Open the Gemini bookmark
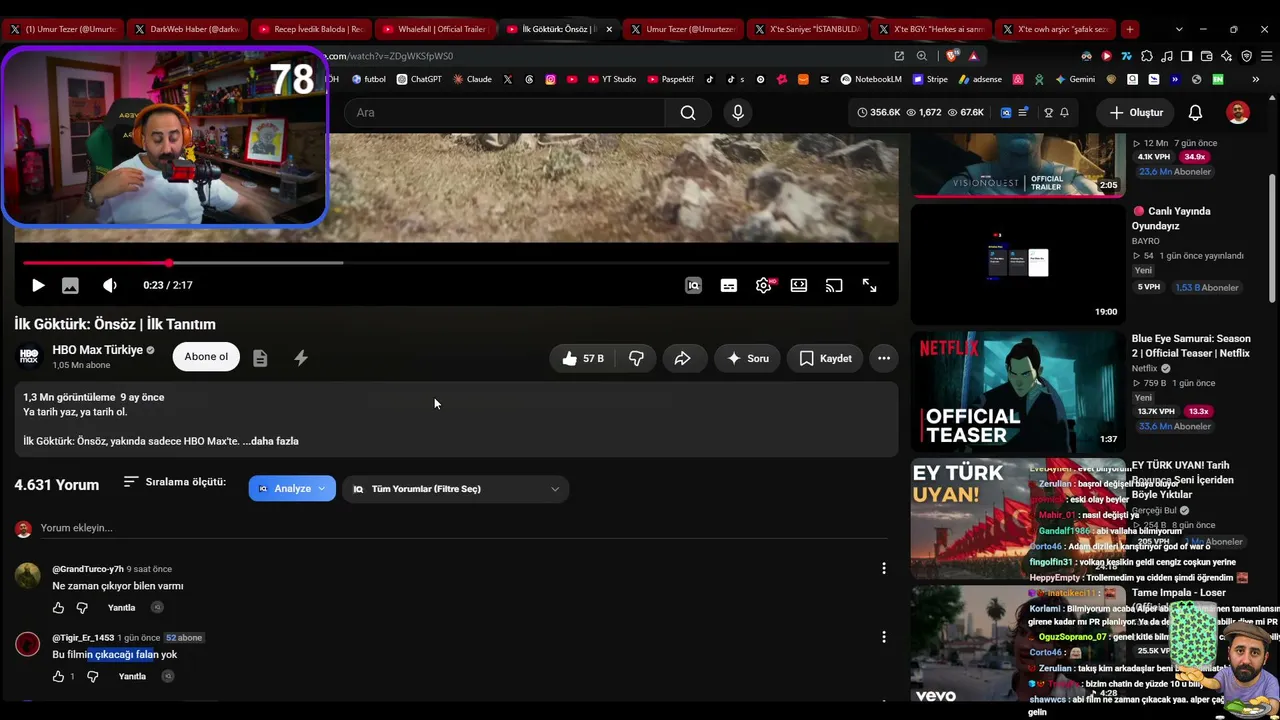Image resolution: width=1280 pixels, height=720 pixels. [x=1074, y=79]
